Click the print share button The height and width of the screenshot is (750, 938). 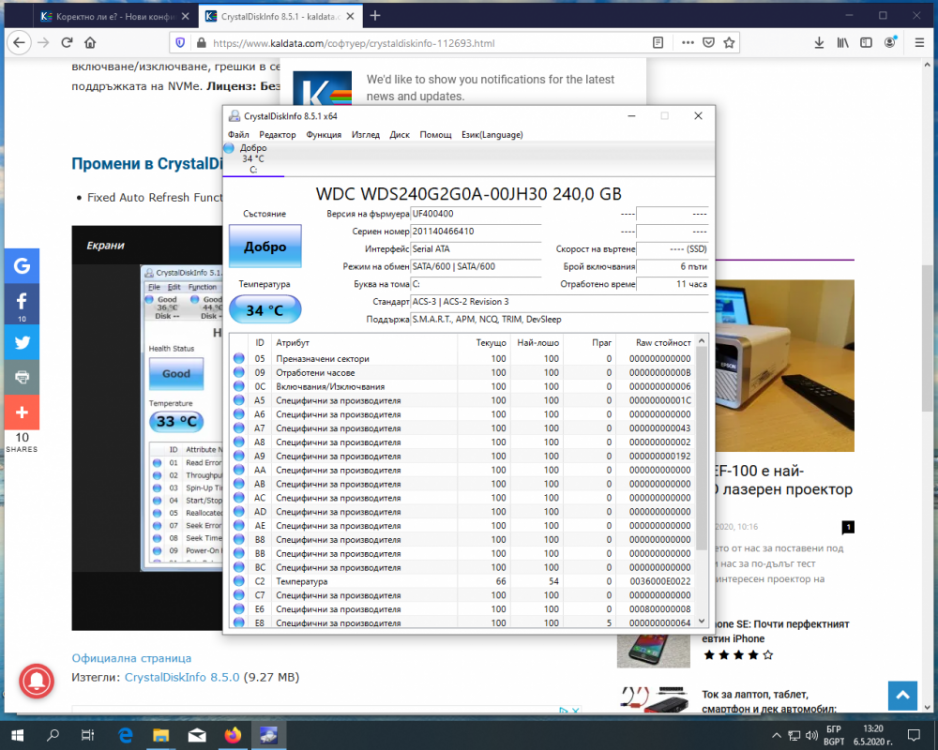coord(22,377)
